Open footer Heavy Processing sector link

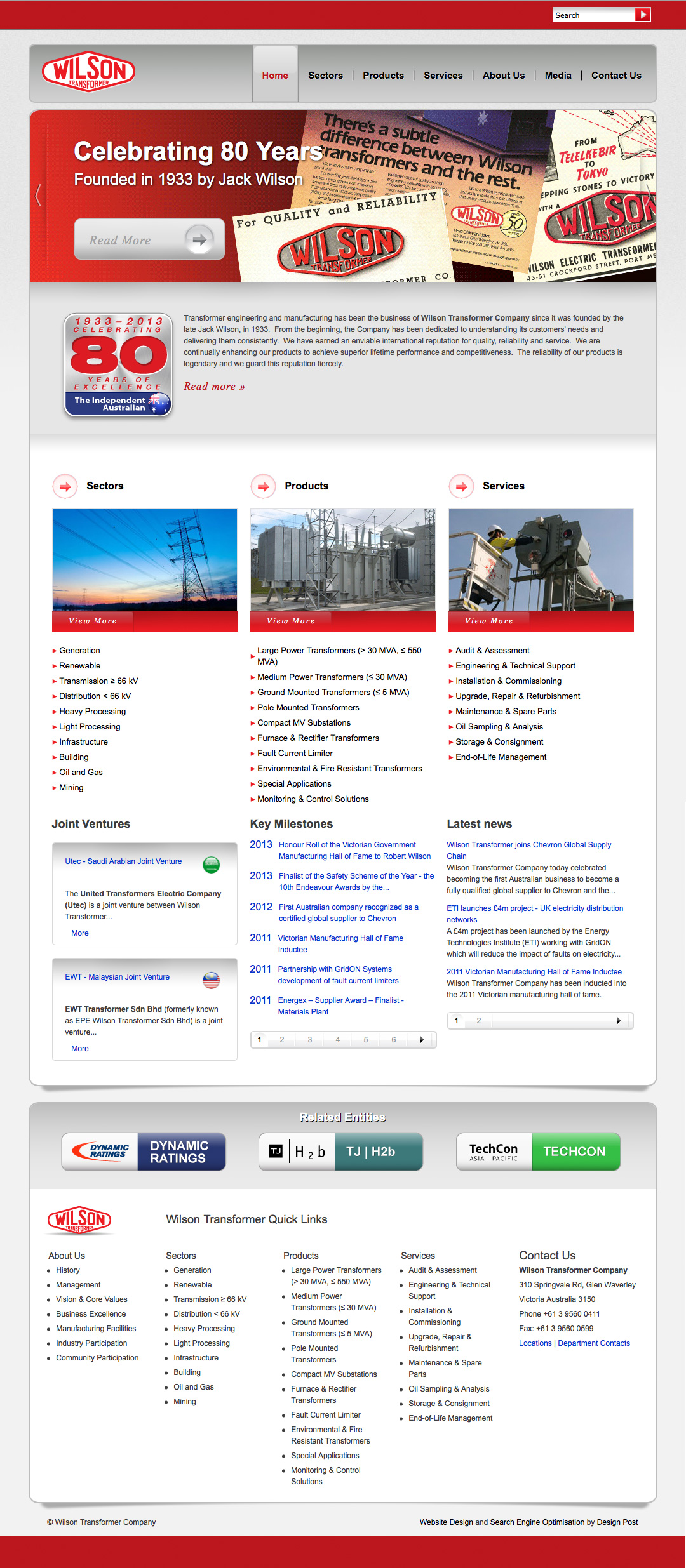204,1329
